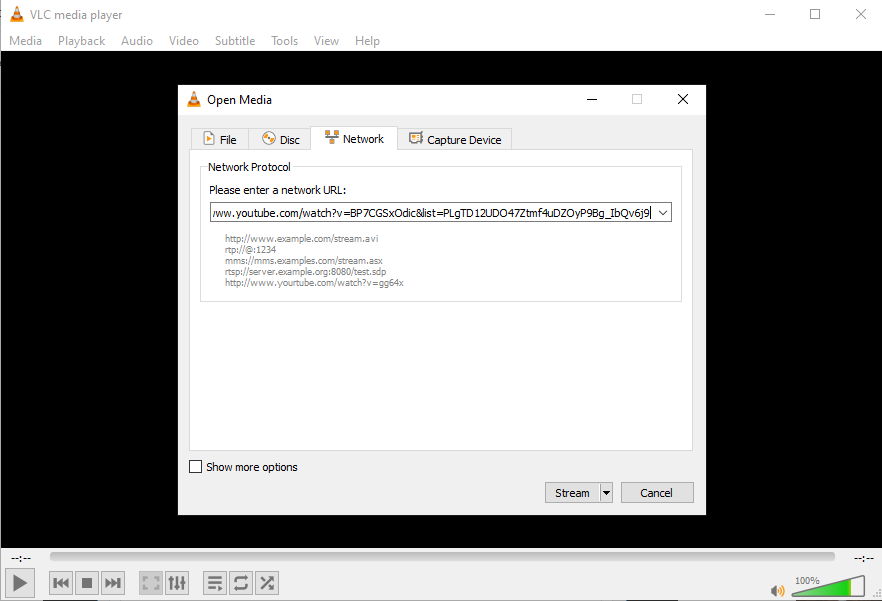Switch to the Disc tab
The image size is (882, 601).
click(x=281, y=139)
